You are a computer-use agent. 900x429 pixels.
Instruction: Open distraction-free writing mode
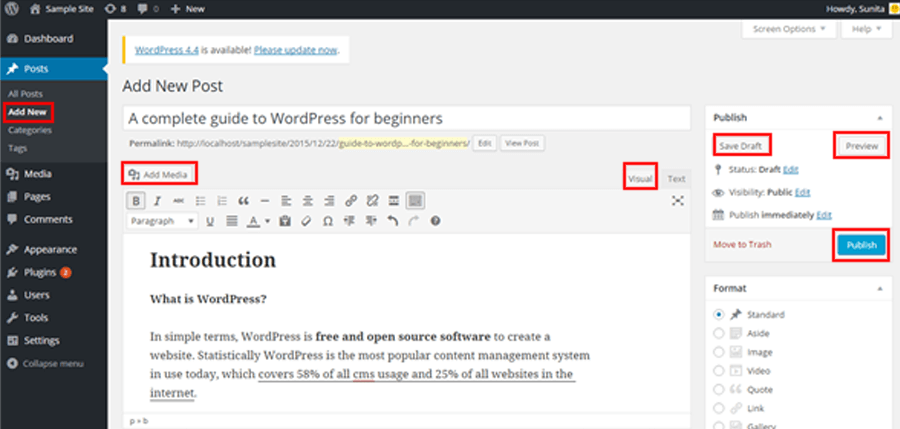678,201
